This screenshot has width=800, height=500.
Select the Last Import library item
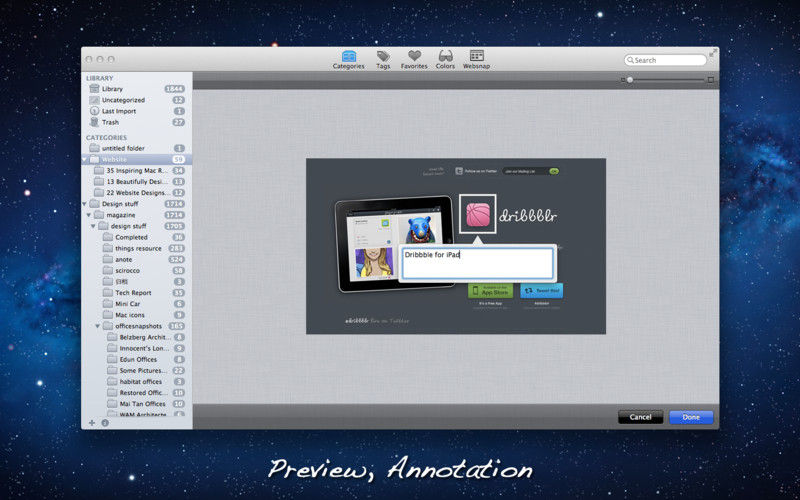point(118,111)
